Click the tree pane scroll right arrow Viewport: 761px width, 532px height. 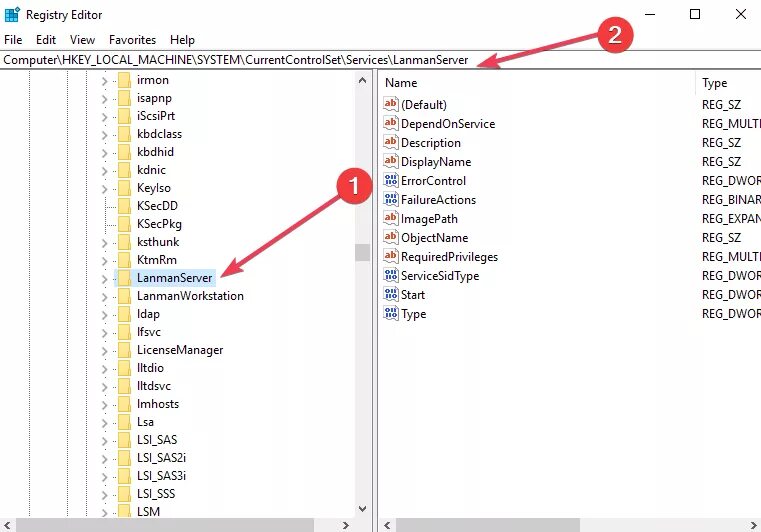[345, 525]
